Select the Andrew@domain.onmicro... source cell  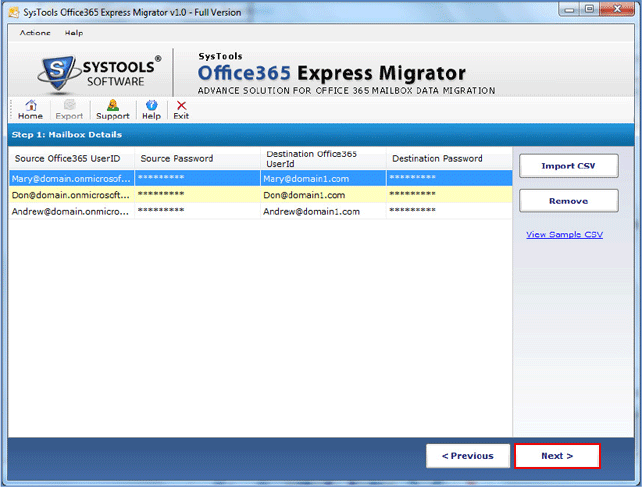coord(71,211)
